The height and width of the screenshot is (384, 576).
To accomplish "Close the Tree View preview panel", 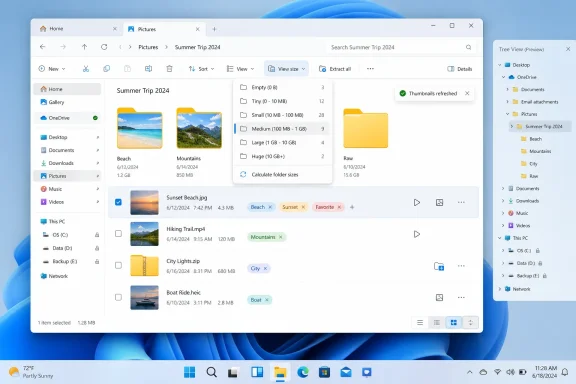I will tap(568, 49).
